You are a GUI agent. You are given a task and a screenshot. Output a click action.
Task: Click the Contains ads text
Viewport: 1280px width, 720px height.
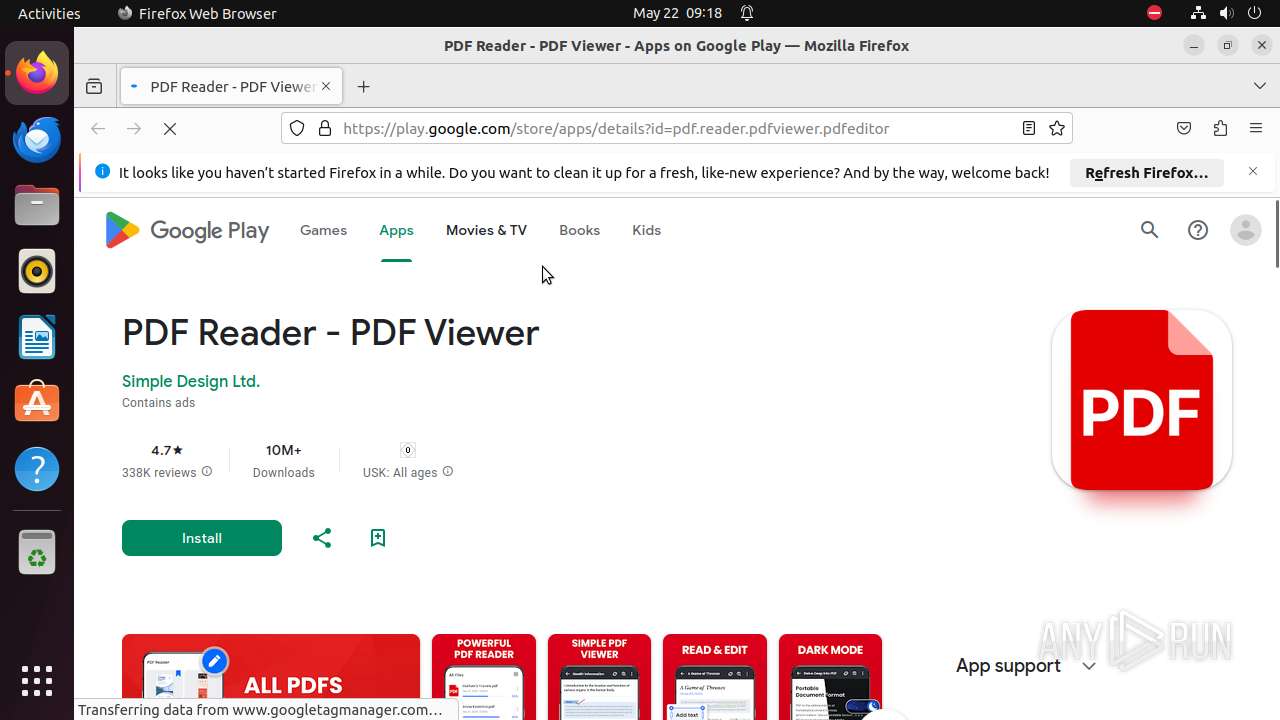(x=158, y=403)
